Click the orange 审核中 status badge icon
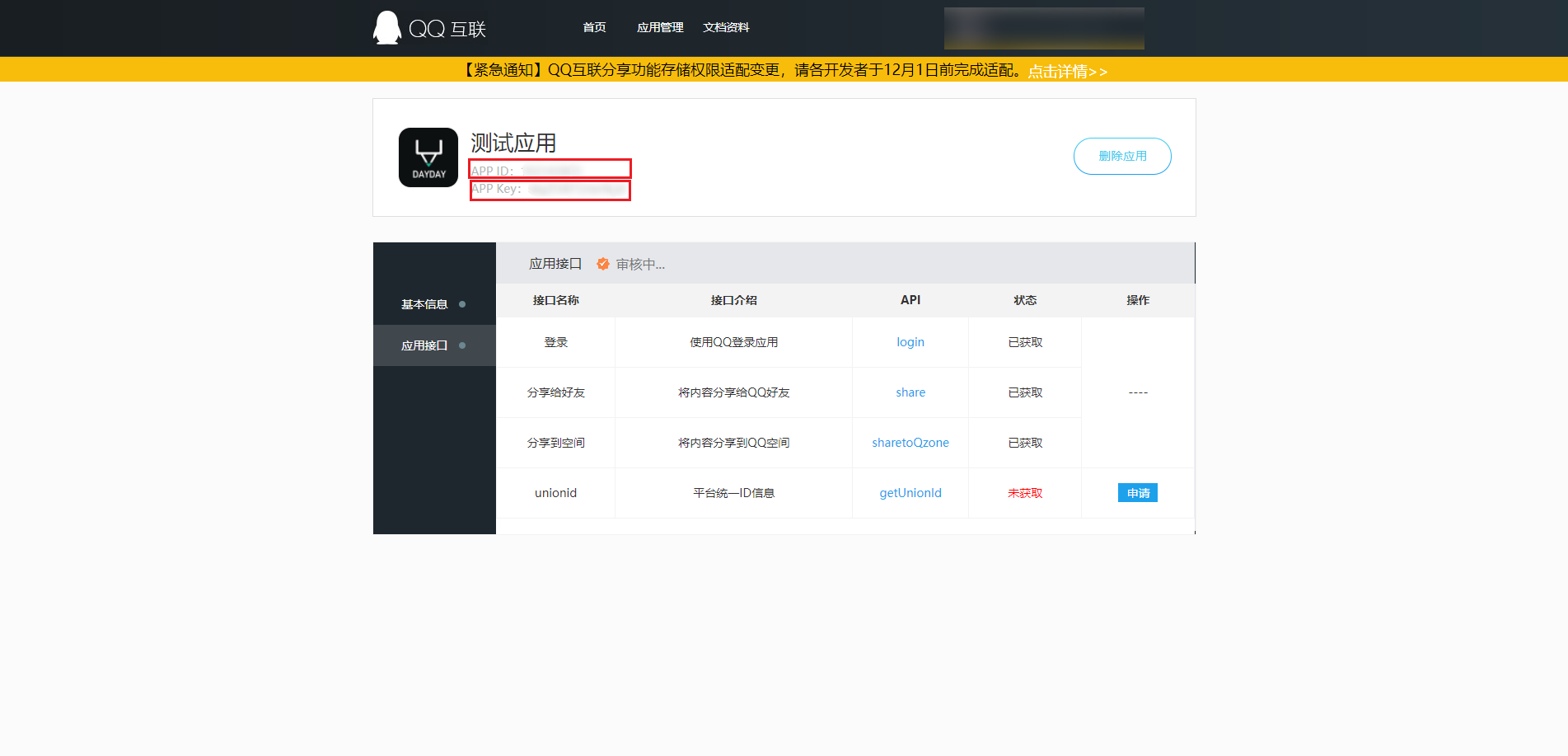This screenshot has width=1568, height=756. click(603, 264)
